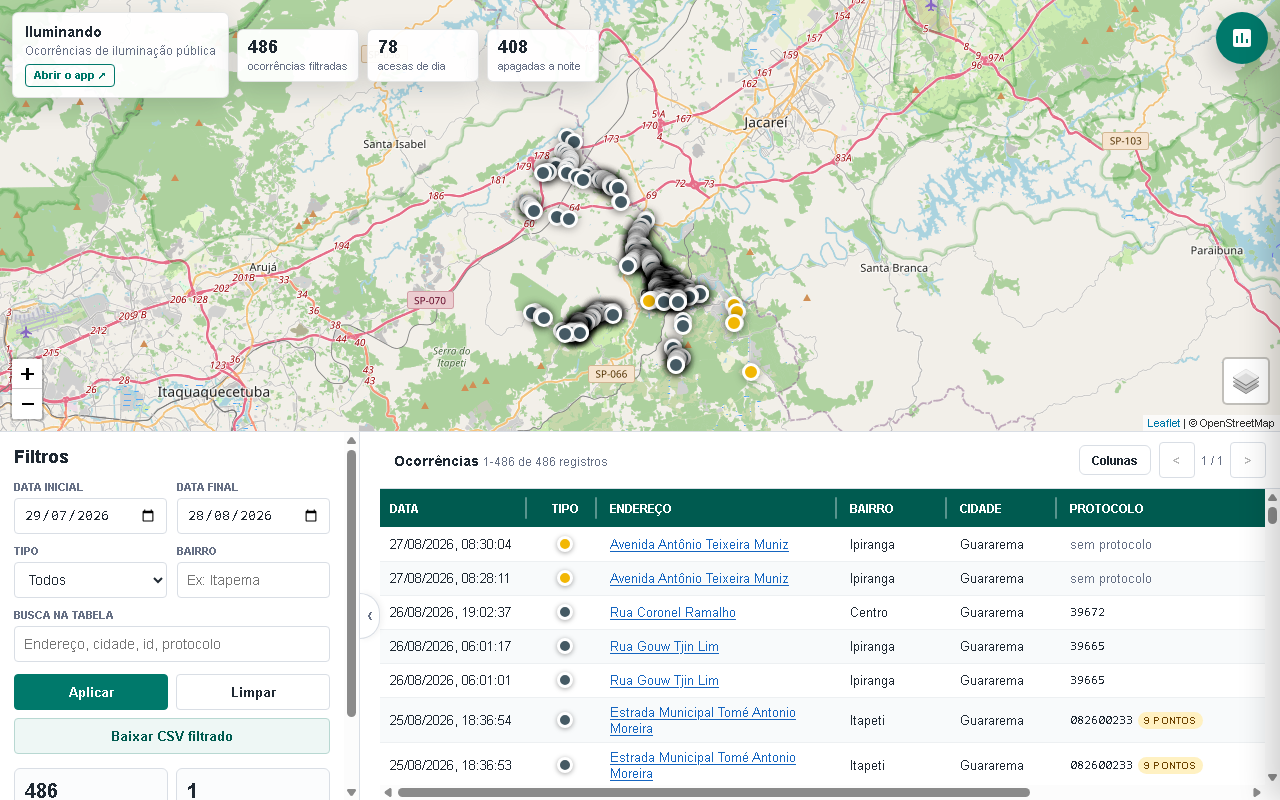Click protocol 39672 in the table
Viewport: 1280px width, 800px height.
tap(1087, 612)
